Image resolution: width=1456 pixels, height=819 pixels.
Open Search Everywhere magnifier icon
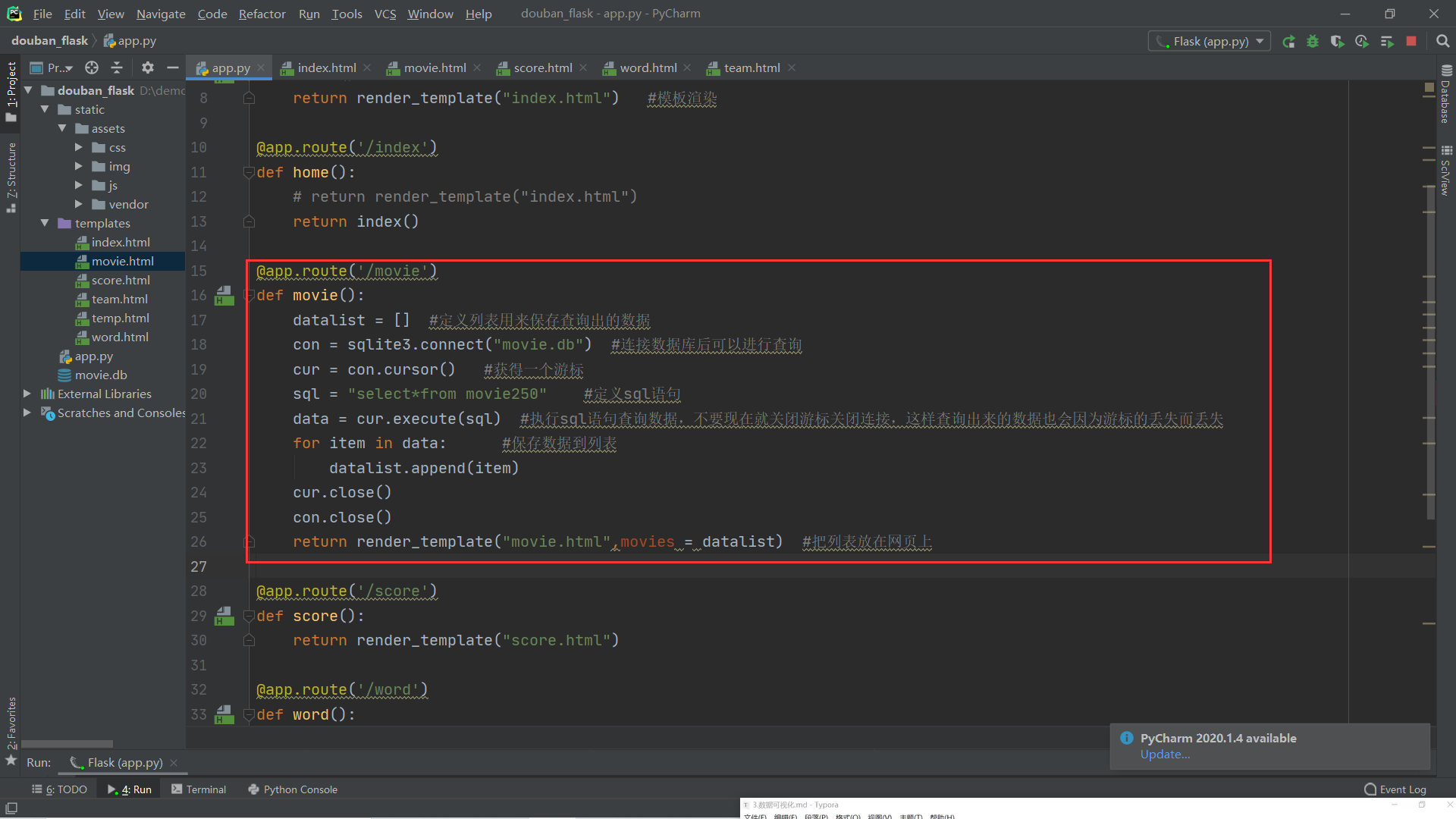pyautogui.click(x=1442, y=42)
